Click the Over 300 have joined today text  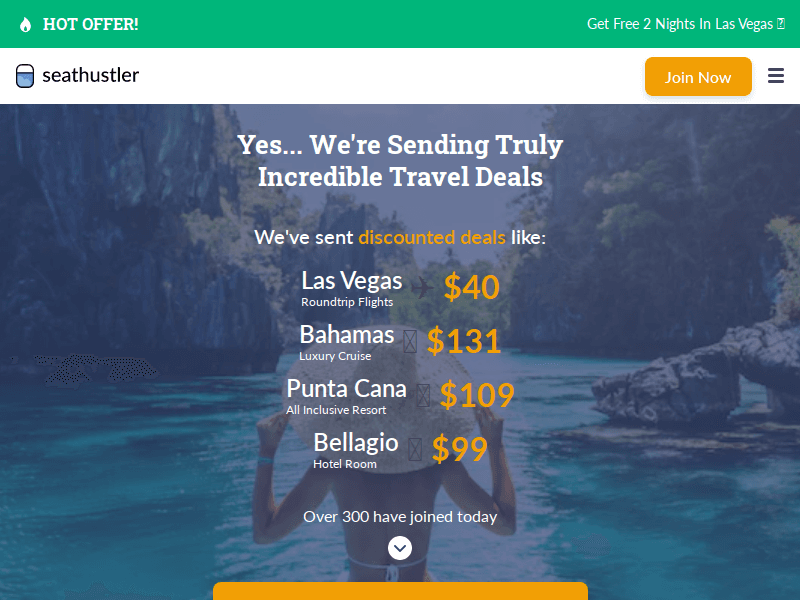pos(400,517)
